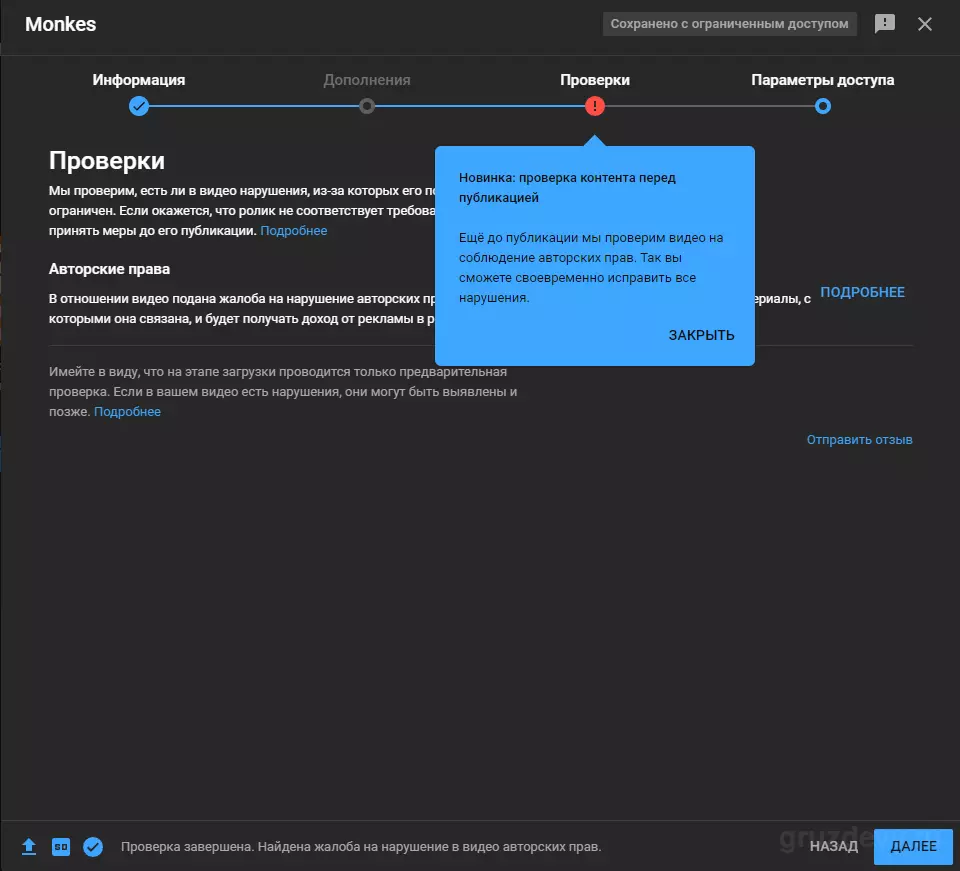Click the ДАЛЕЕ button
This screenshot has height=871, width=960.
[x=913, y=847]
